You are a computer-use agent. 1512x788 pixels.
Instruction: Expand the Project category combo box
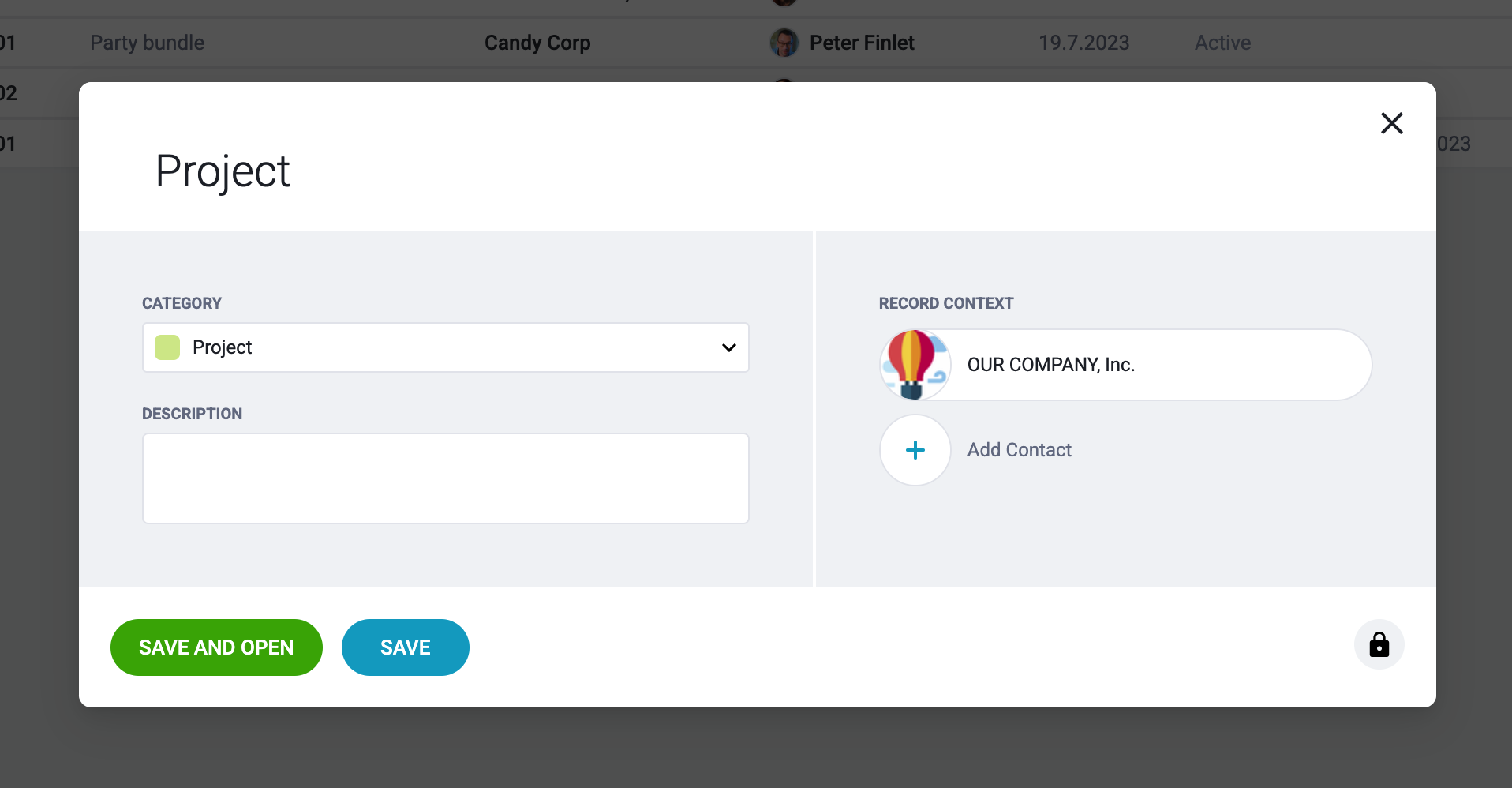(x=445, y=347)
